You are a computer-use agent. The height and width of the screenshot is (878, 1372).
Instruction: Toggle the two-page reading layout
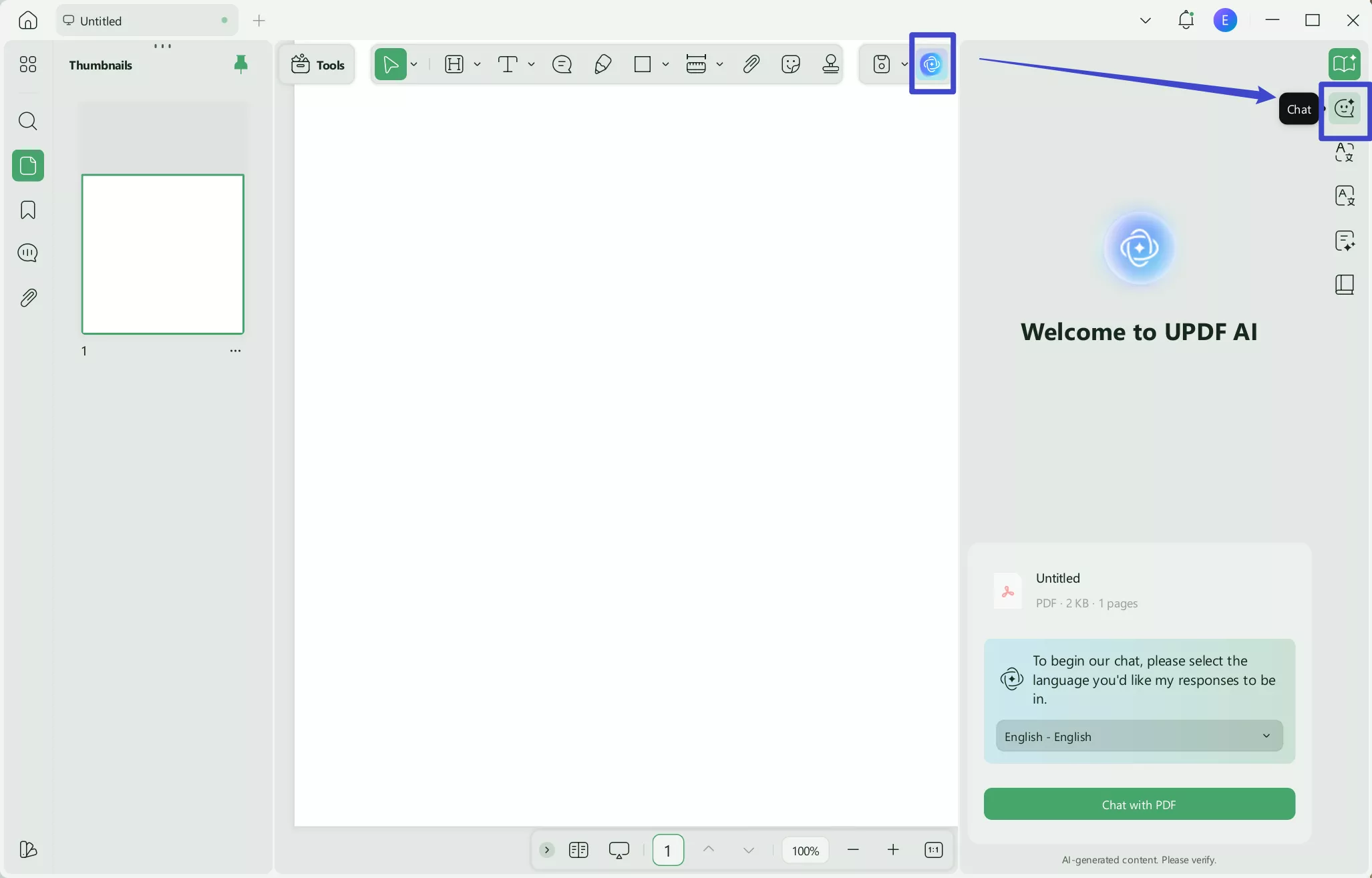(x=578, y=850)
